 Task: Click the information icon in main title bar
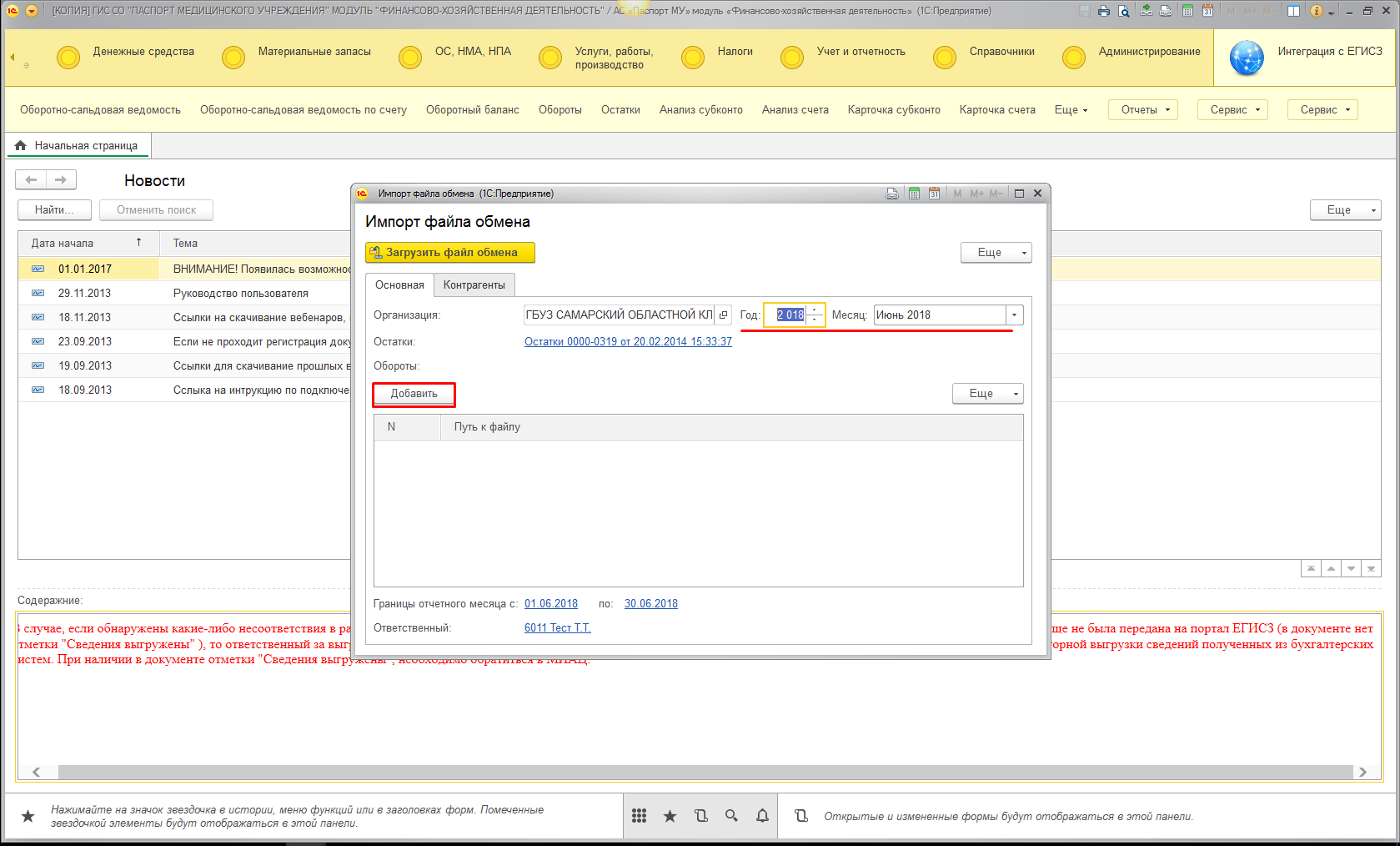click(1317, 11)
